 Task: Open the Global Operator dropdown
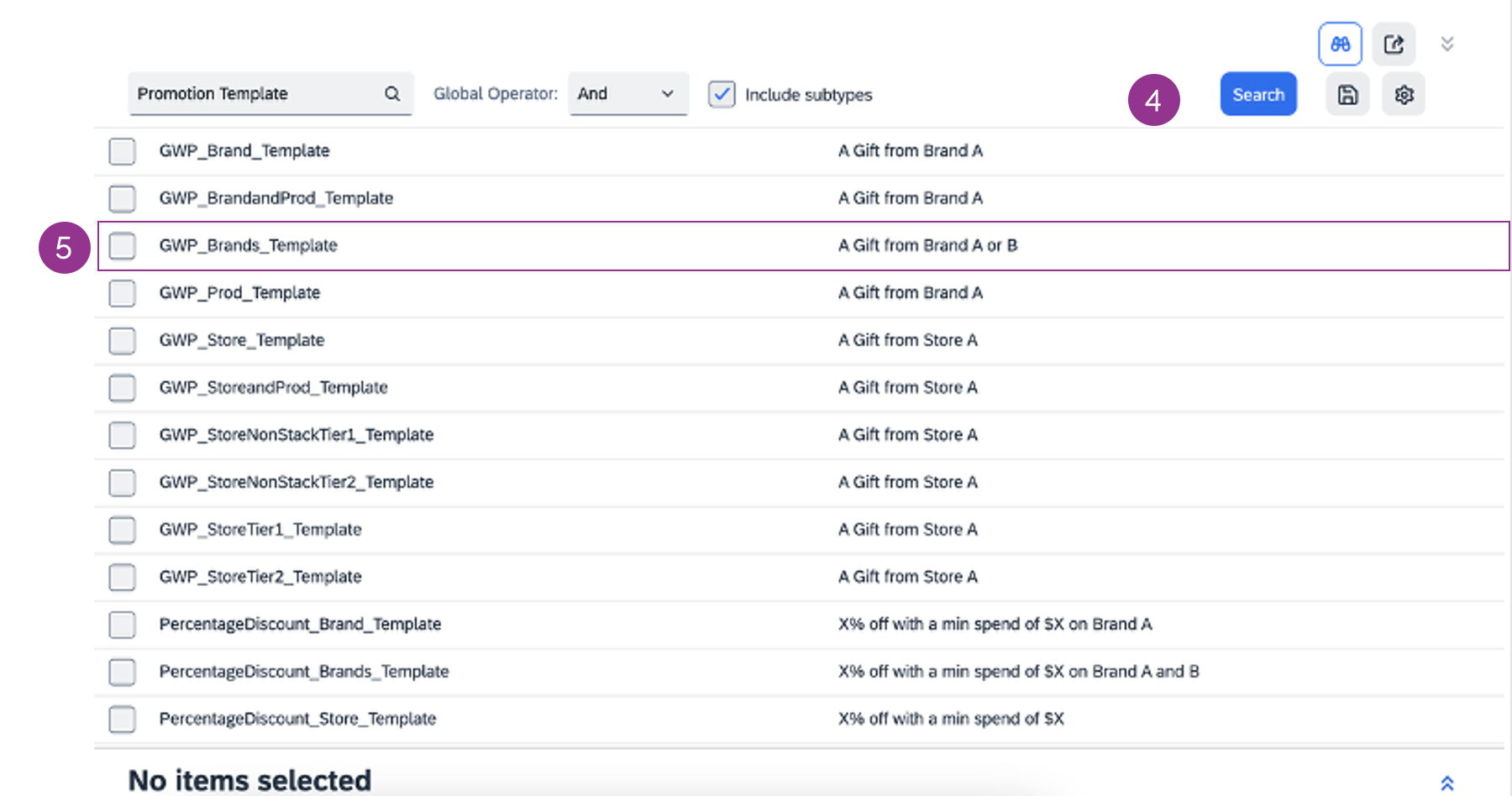(627, 94)
